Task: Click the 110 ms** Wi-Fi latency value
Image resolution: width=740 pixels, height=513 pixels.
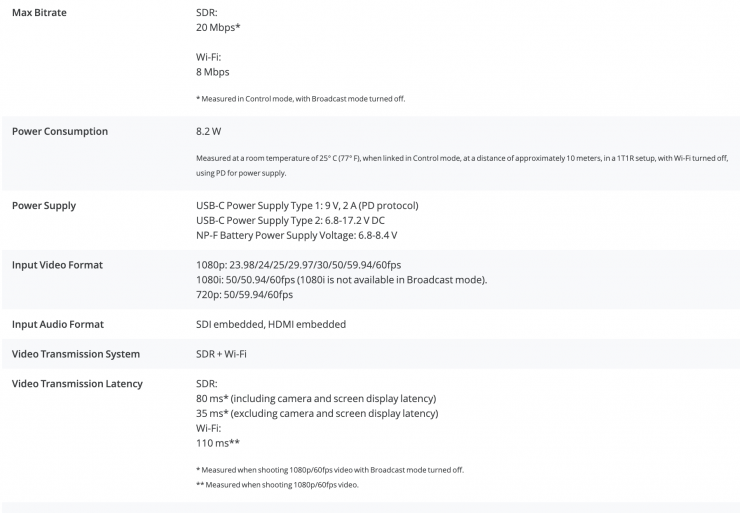Action: point(217,442)
